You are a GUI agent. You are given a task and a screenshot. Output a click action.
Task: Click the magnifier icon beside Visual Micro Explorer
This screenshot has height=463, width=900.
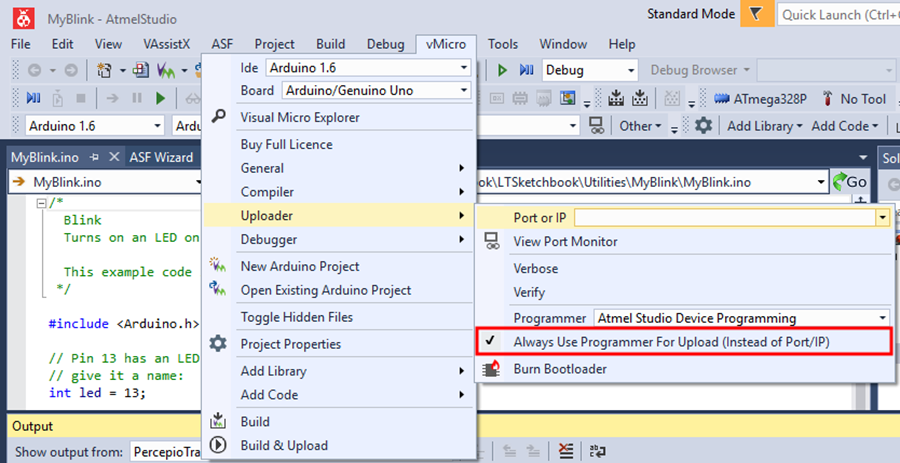coord(218,117)
